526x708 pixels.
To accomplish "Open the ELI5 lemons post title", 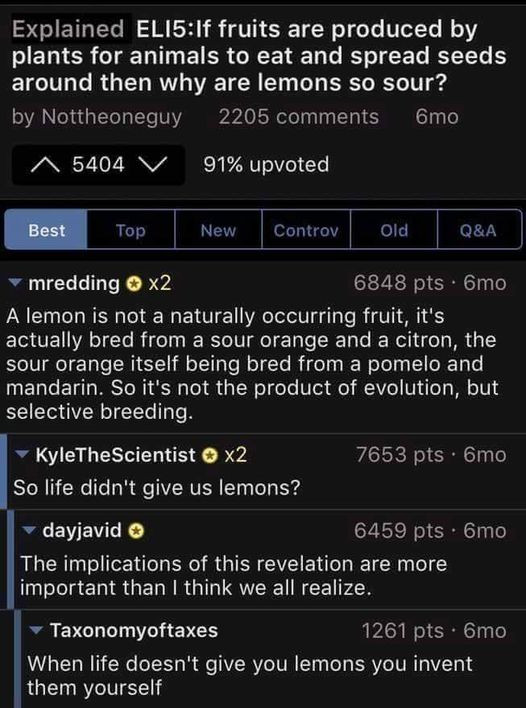I will 259,56.
